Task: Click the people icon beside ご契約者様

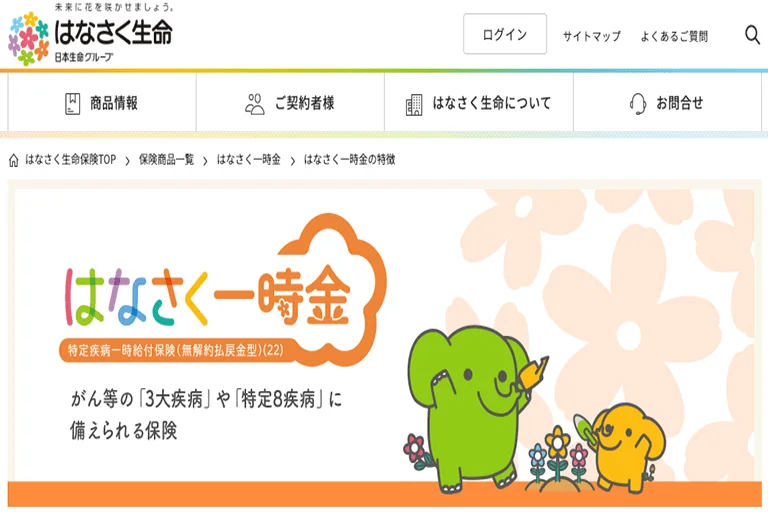Action: pyautogui.click(x=255, y=104)
